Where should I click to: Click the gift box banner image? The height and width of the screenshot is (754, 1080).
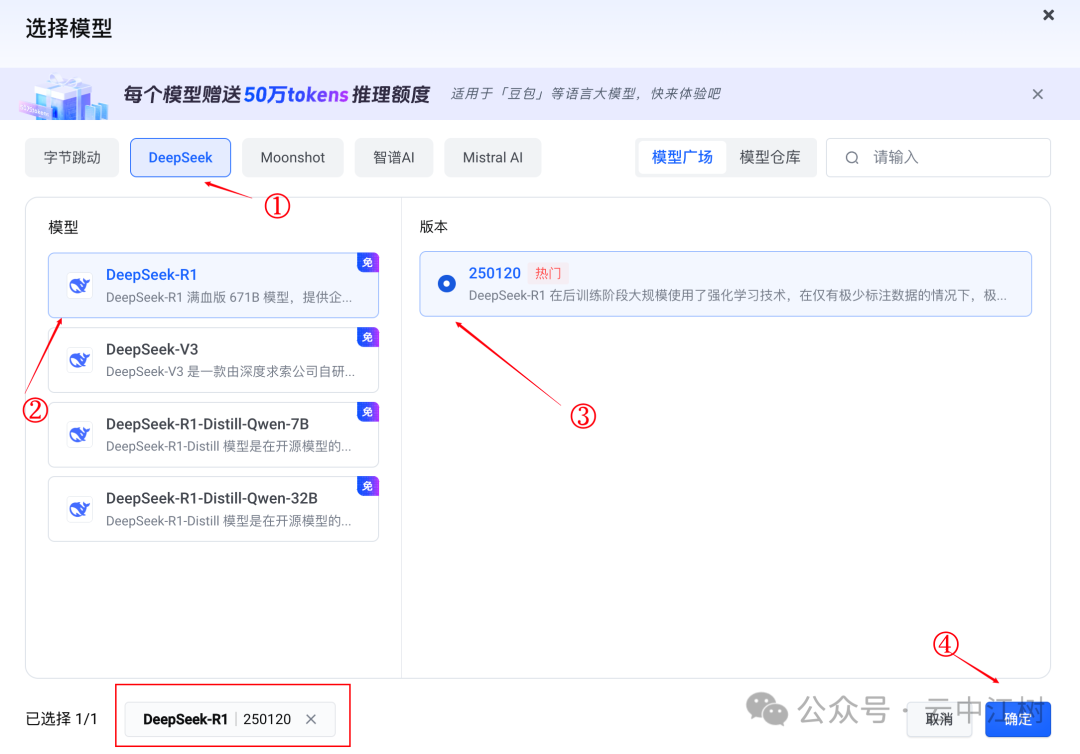tap(63, 96)
